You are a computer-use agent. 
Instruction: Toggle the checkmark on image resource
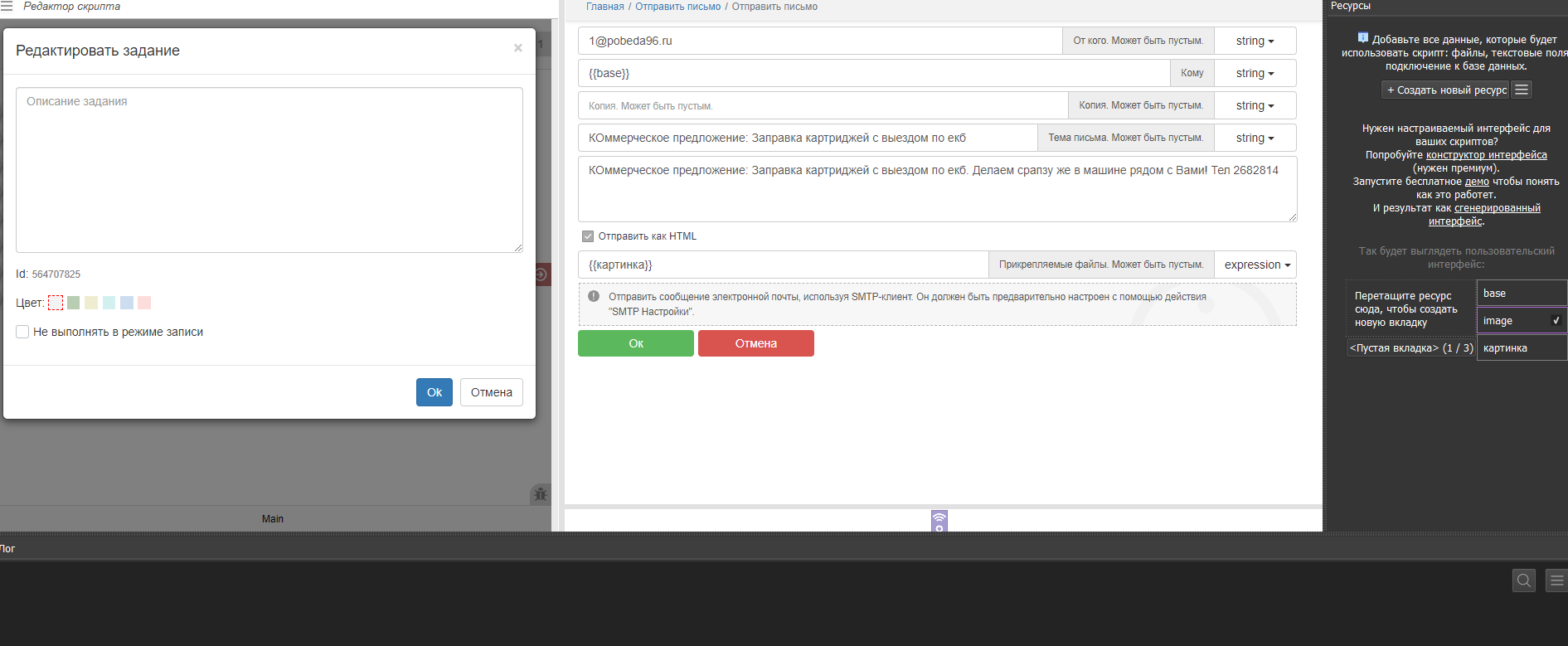pos(1556,321)
